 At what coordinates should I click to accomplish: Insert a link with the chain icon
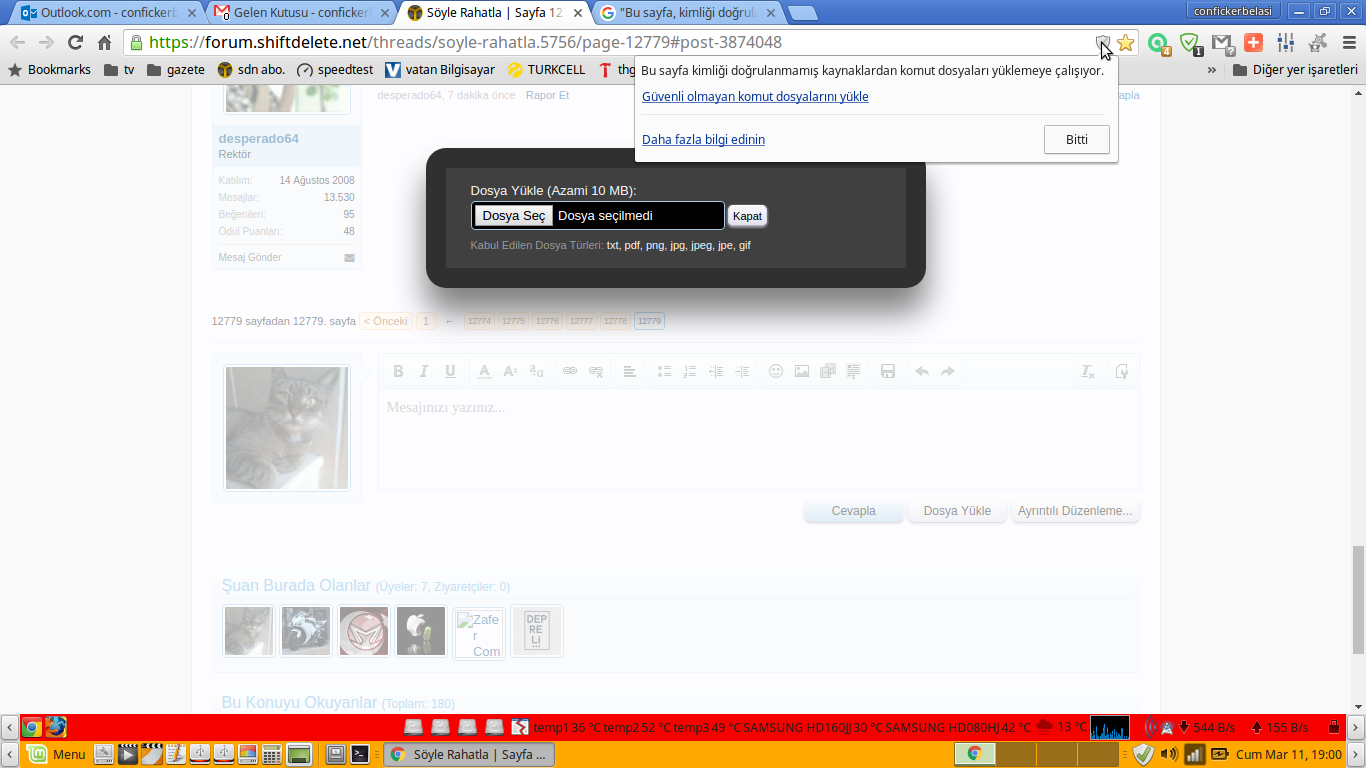click(x=570, y=371)
